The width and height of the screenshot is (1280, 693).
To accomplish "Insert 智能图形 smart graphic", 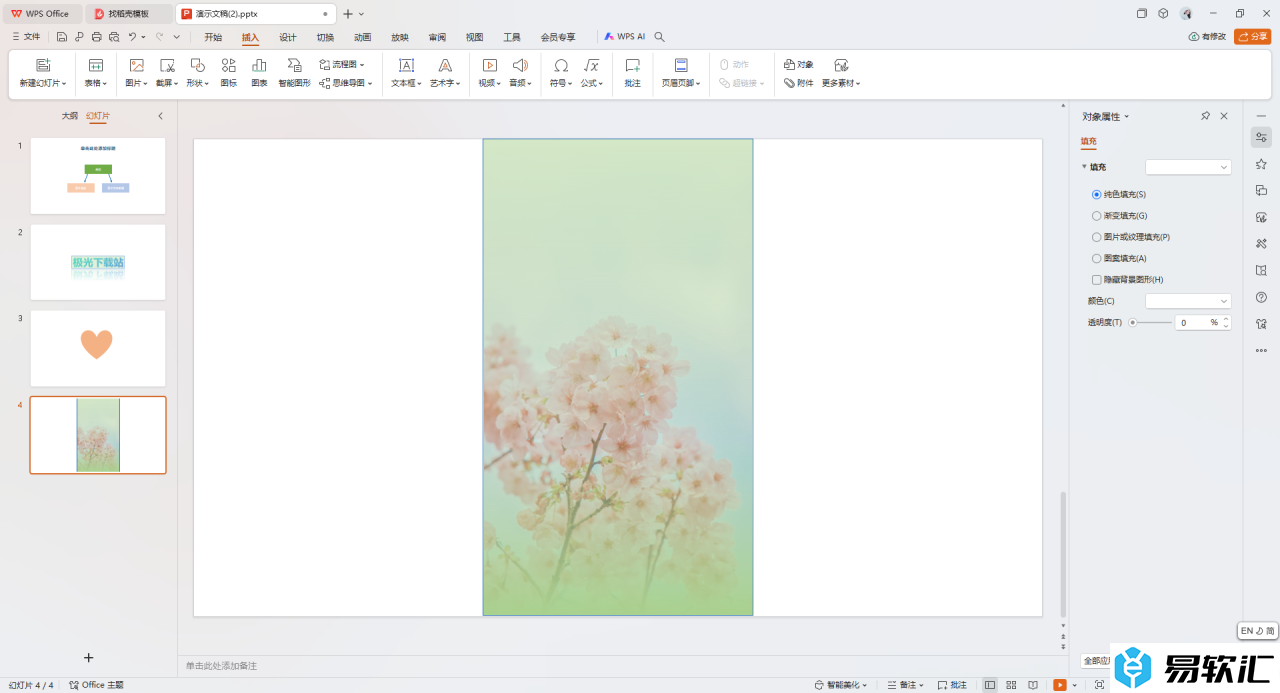I will (x=294, y=71).
